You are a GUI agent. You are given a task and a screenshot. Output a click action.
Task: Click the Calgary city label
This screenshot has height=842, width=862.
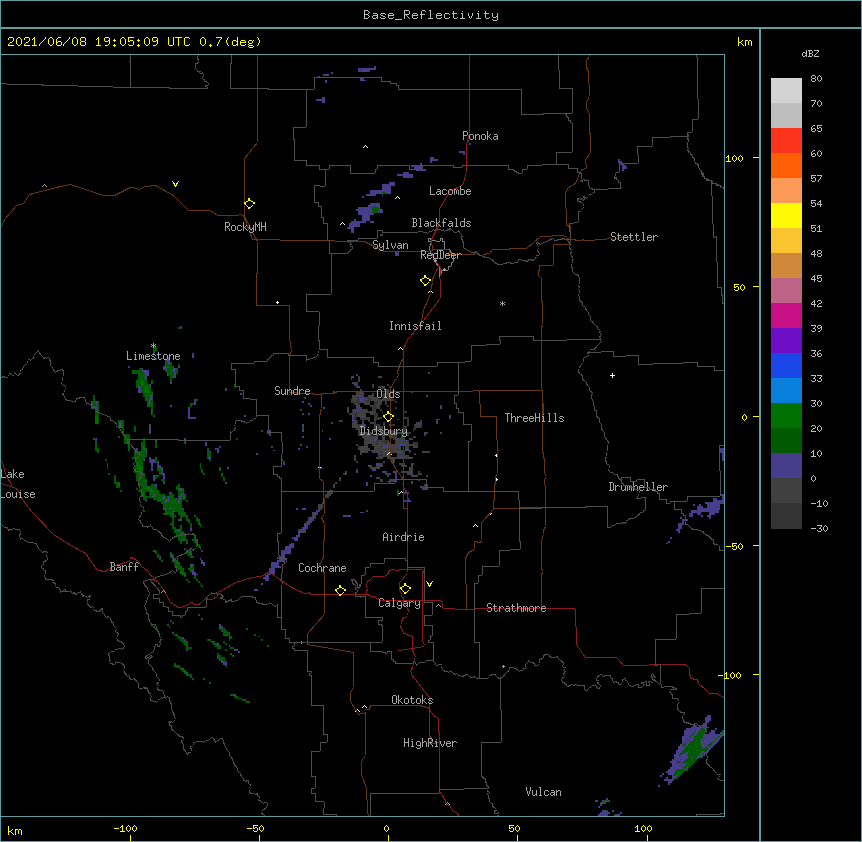pos(399,603)
